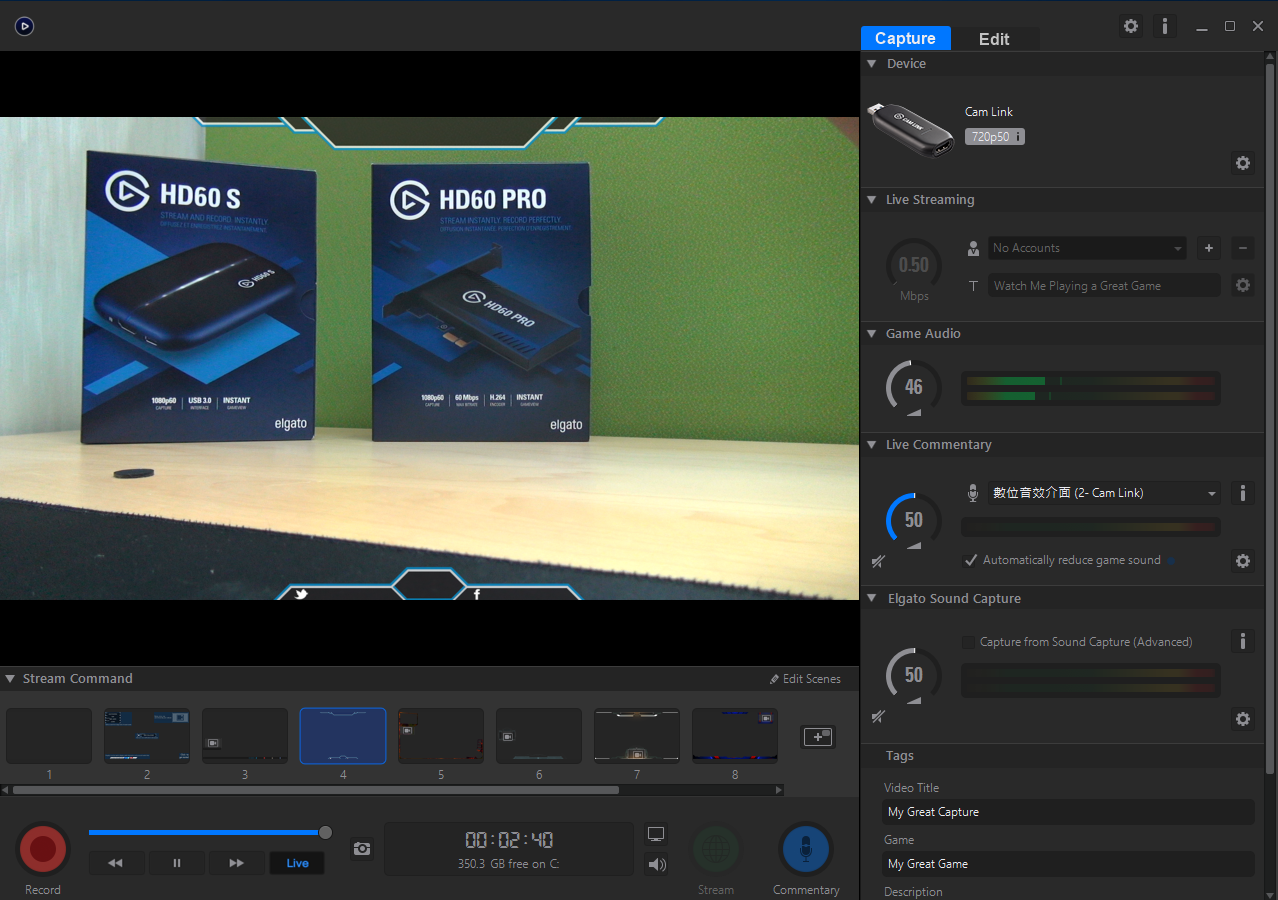Collapse the Elgato Sound Capture section
Screen dimensions: 1278x900
click(x=872, y=599)
